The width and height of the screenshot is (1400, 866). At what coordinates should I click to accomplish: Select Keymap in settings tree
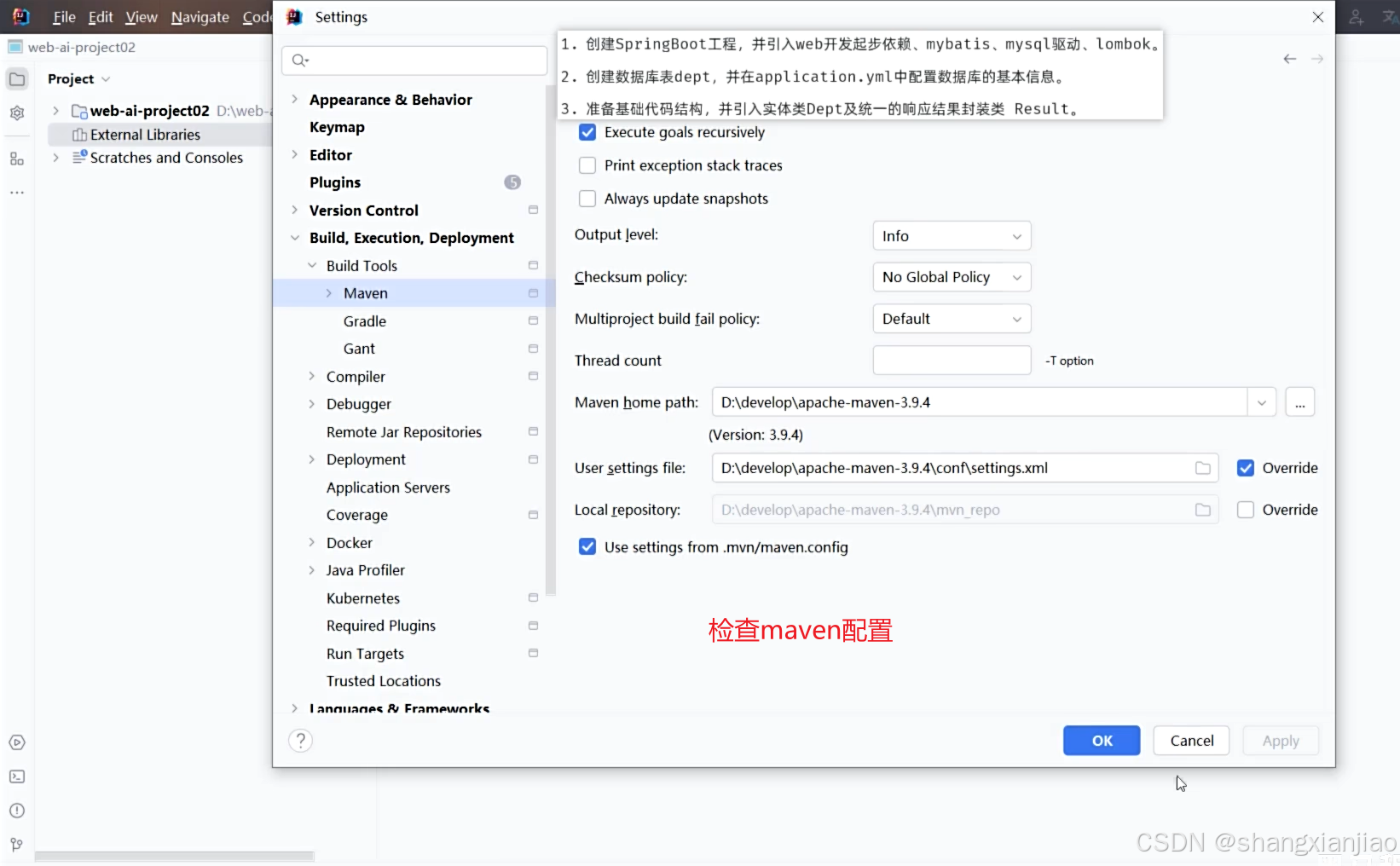337,127
